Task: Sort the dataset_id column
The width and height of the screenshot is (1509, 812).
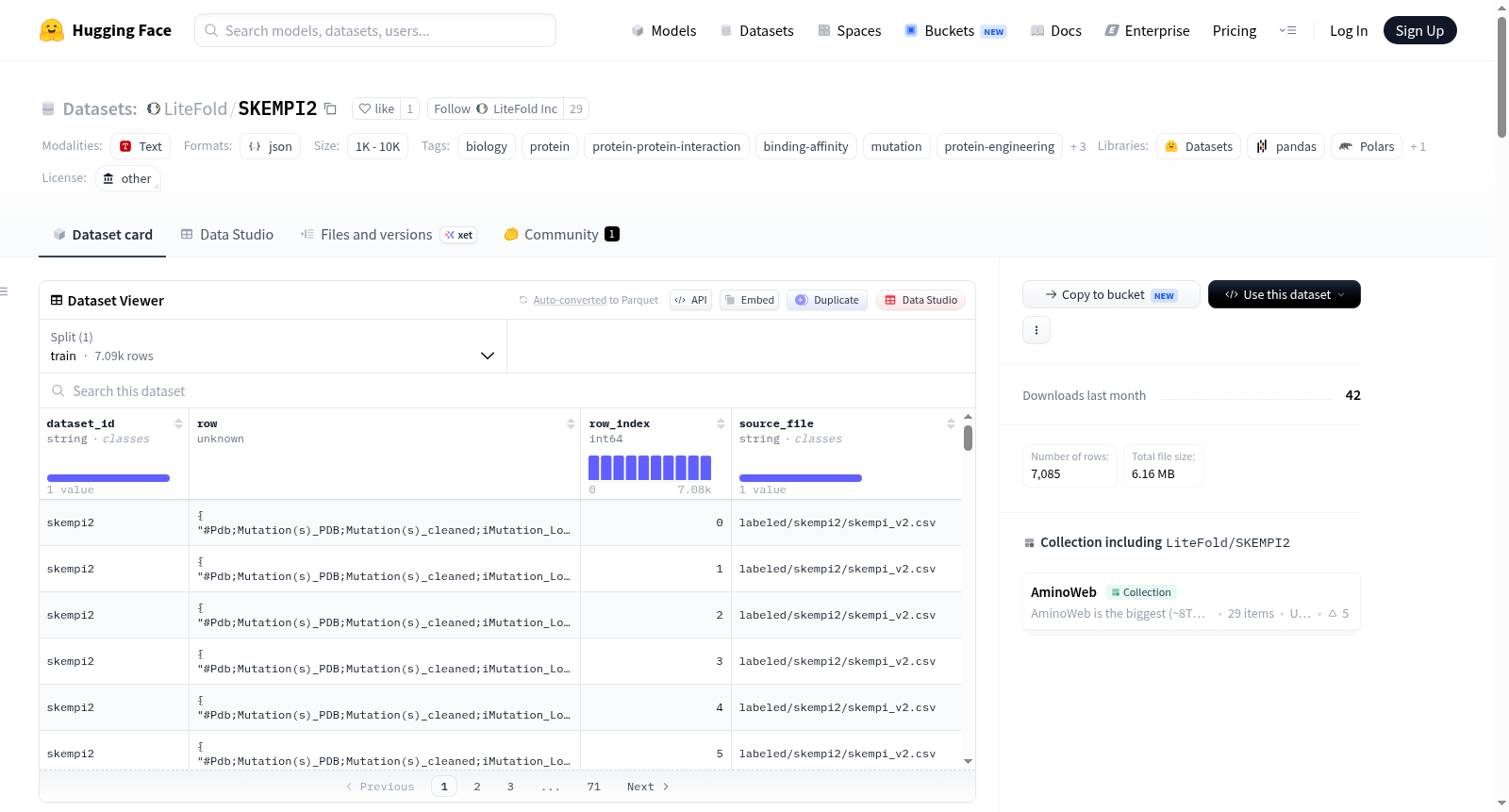Action: (x=178, y=423)
